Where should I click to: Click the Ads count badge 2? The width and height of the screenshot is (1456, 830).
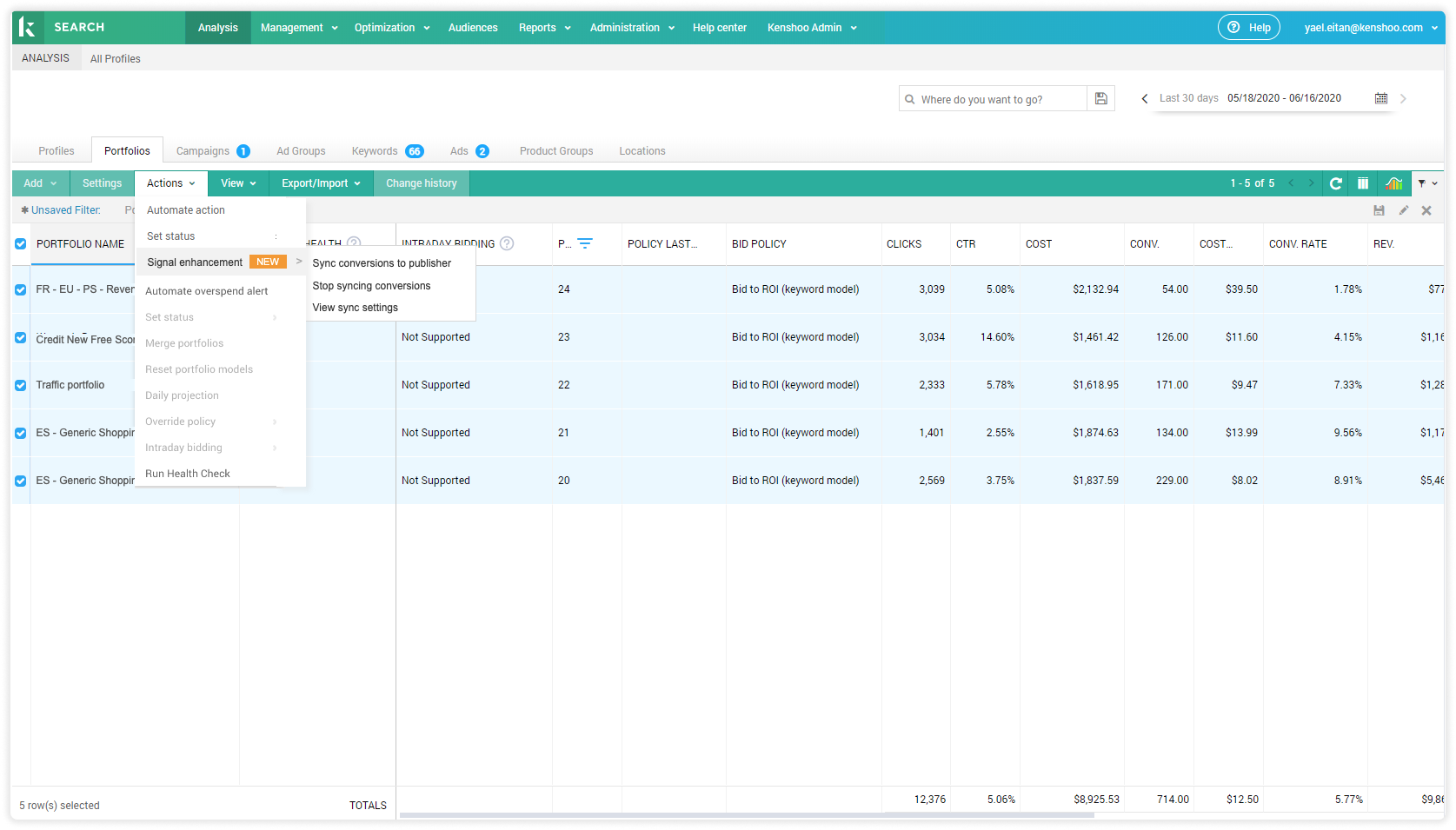click(x=482, y=151)
